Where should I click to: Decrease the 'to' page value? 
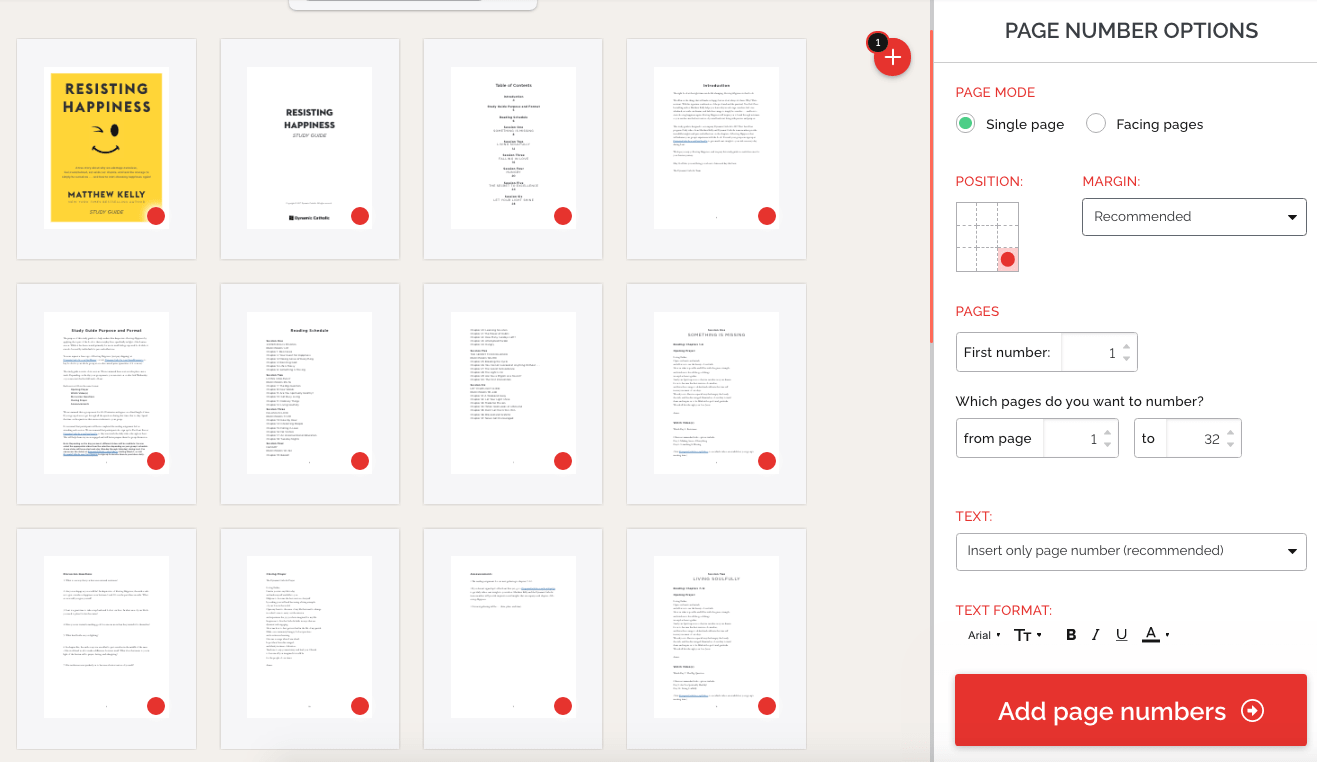[1231, 445]
